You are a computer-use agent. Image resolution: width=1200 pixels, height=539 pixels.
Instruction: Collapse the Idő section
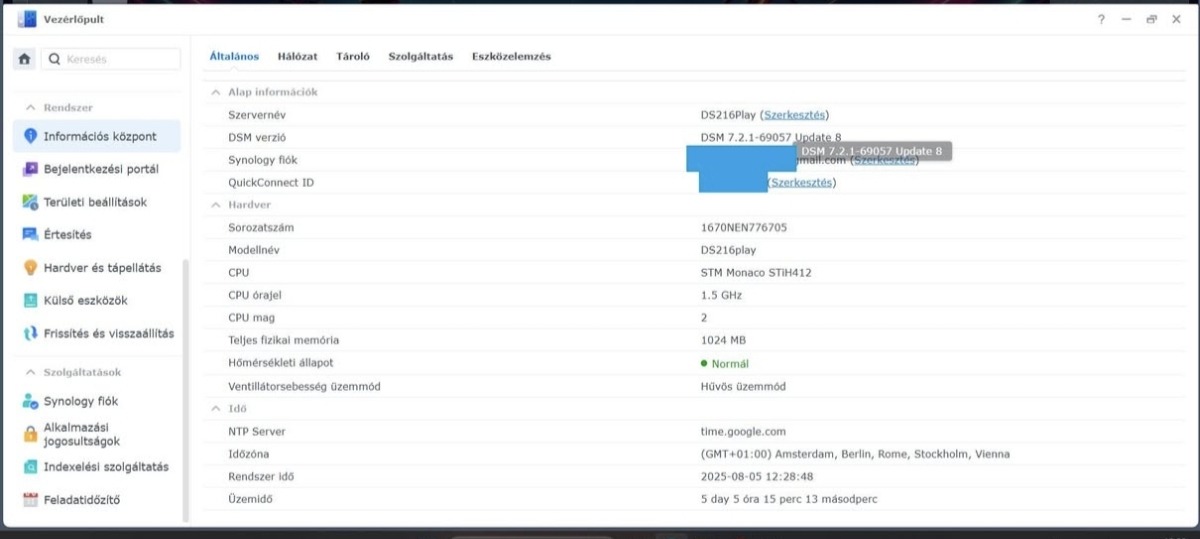215,409
